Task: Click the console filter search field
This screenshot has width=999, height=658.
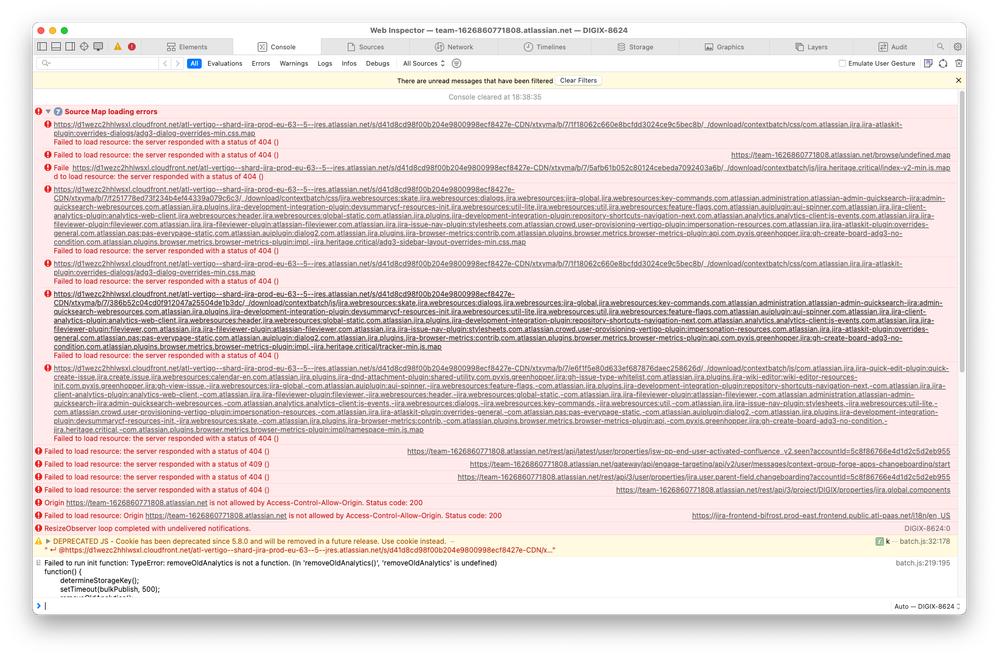Action: click(98, 63)
